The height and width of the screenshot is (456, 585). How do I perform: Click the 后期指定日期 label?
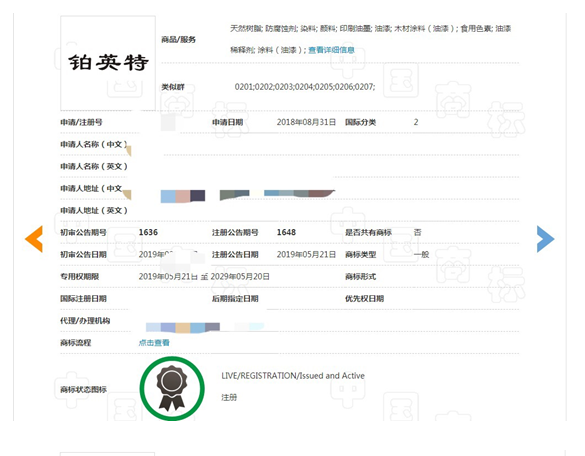tap(235, 299)
